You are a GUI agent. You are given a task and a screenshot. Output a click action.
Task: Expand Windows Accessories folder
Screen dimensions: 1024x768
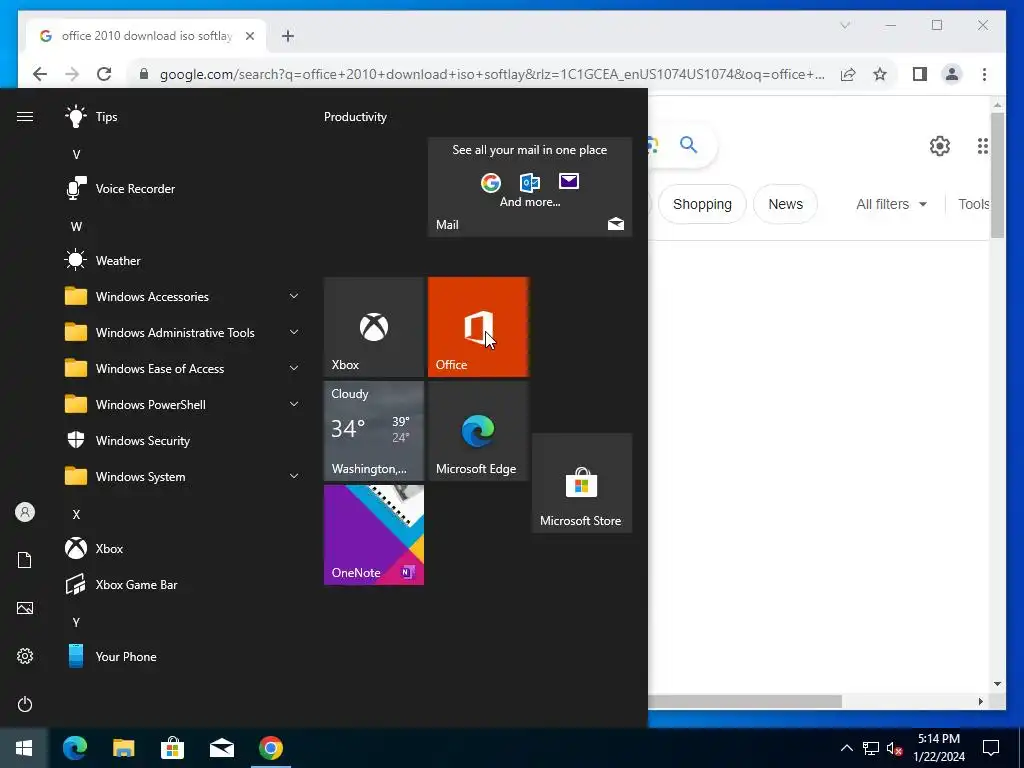point(183,296)
